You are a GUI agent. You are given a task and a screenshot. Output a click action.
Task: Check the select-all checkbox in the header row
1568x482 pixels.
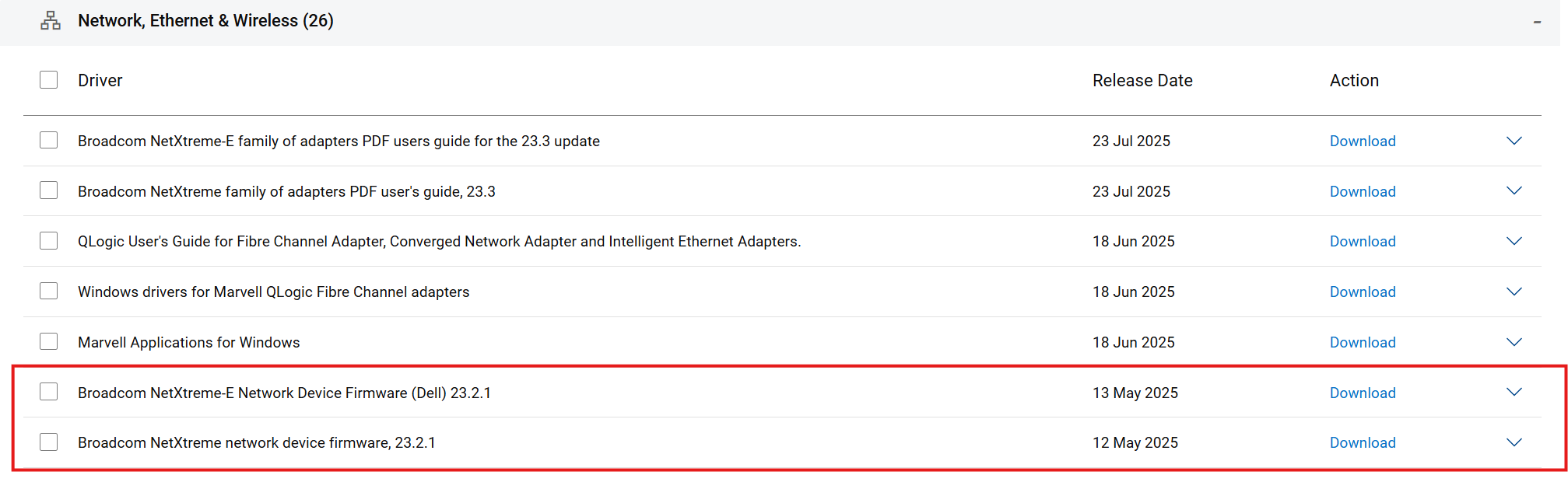pyautogui.click(x=48, y=79)
